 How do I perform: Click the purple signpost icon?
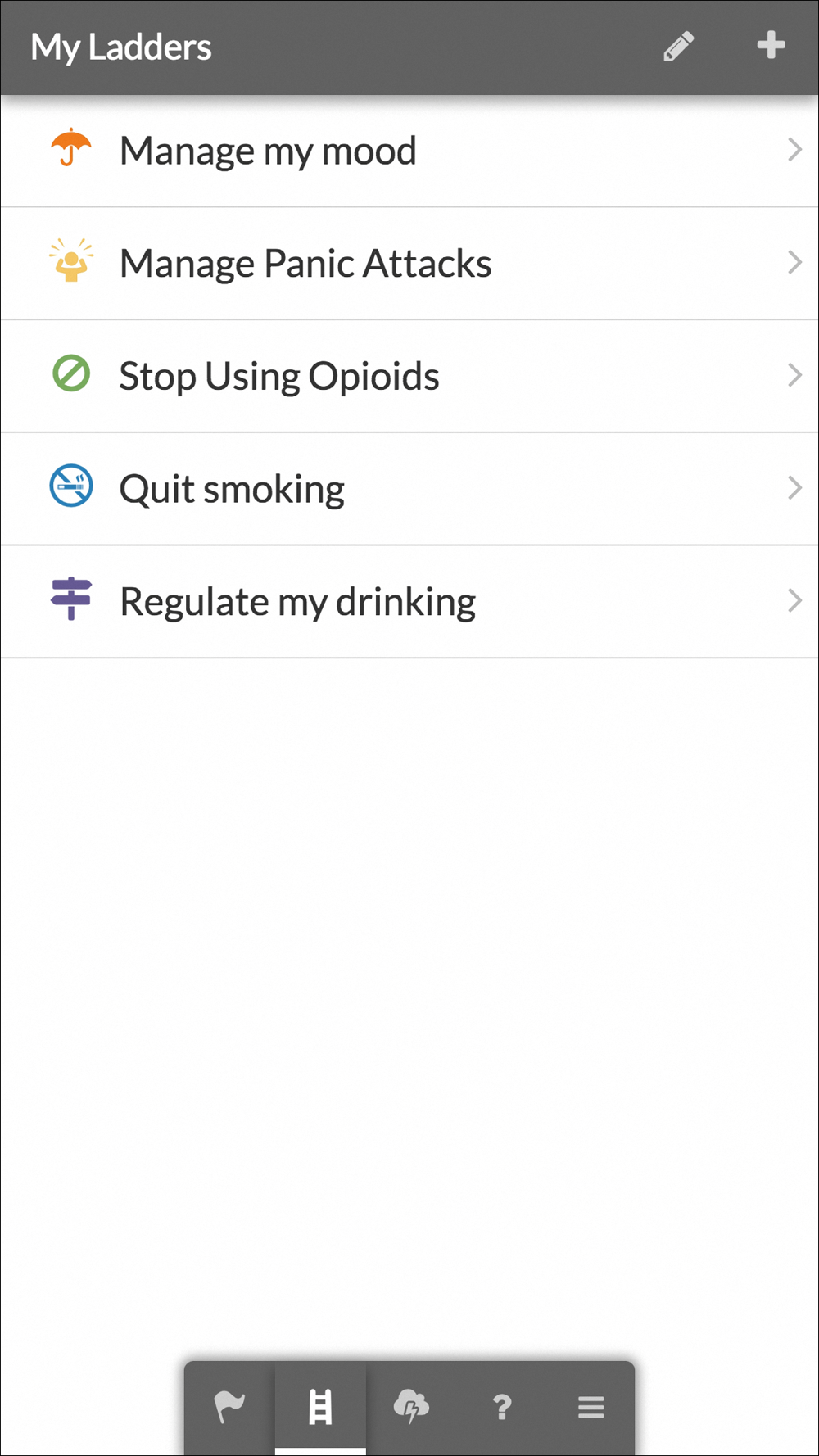click(71, 599)
